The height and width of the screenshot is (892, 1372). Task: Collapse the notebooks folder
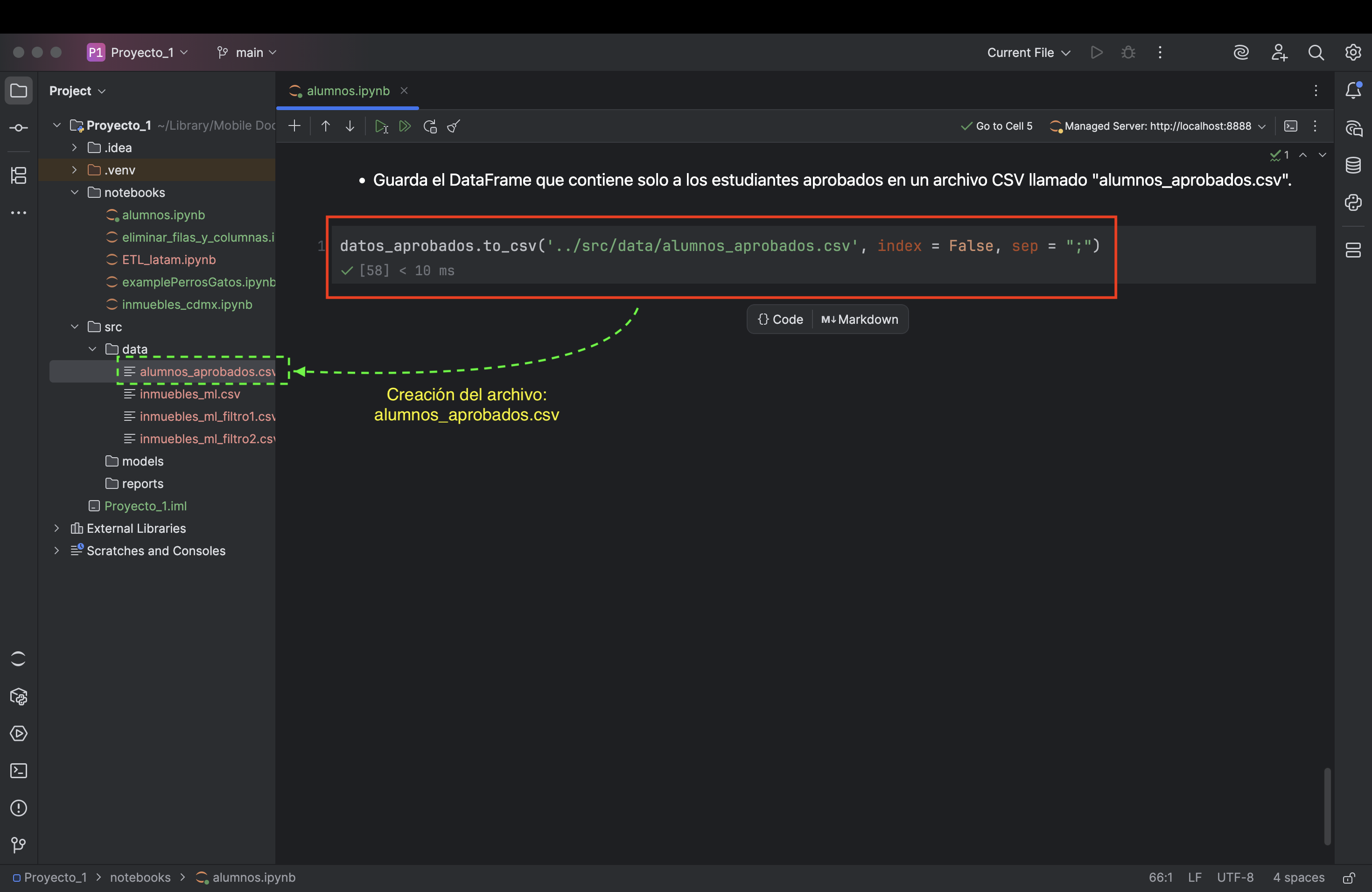[74, 193]
